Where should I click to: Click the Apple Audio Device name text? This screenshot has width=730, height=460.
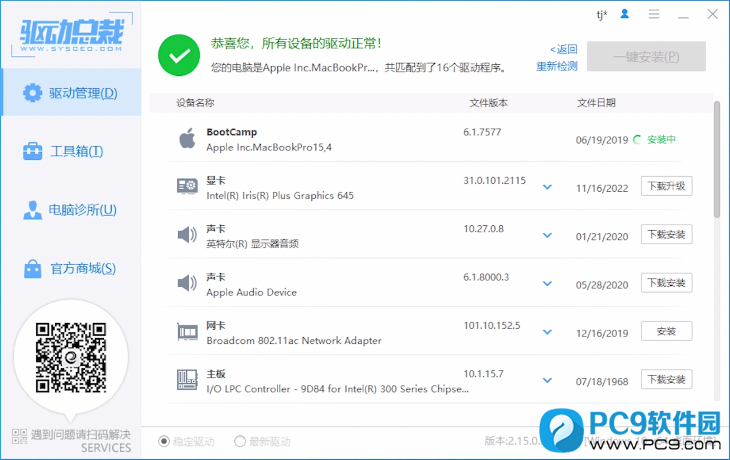(x=251, y=292)
